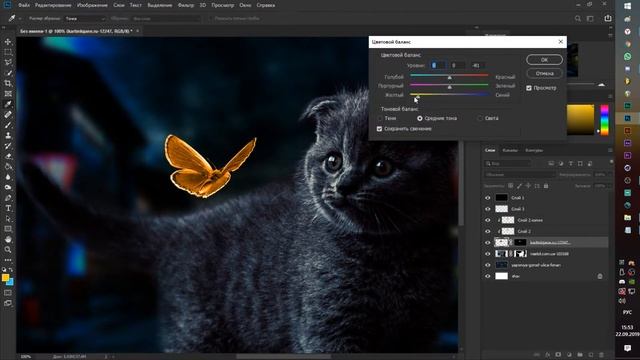Select the Eyedropper tool in the toolbar
Viewport: 640px width, 360px height.
coord(8,104)
